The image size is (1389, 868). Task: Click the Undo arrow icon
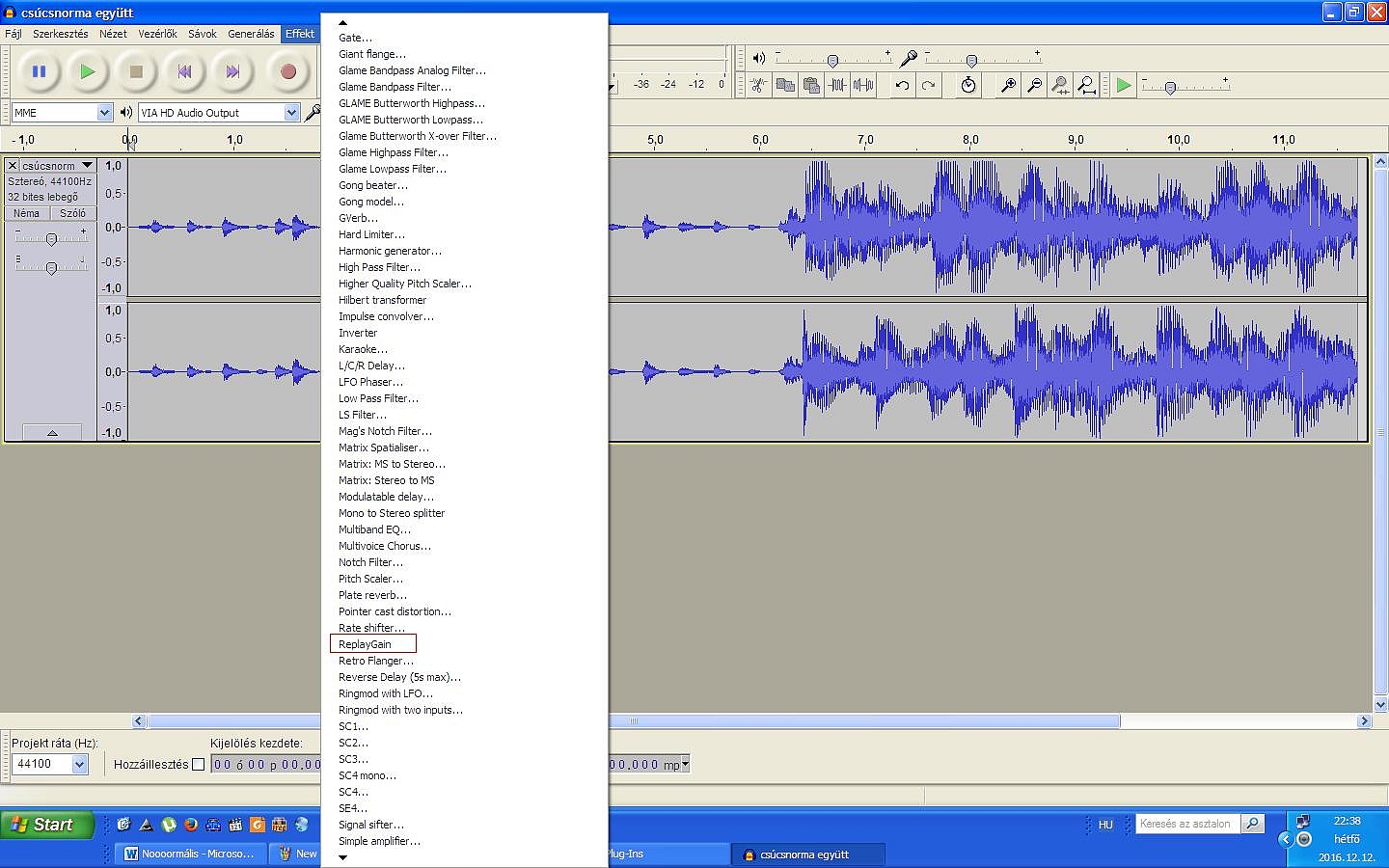coord(901,85)
